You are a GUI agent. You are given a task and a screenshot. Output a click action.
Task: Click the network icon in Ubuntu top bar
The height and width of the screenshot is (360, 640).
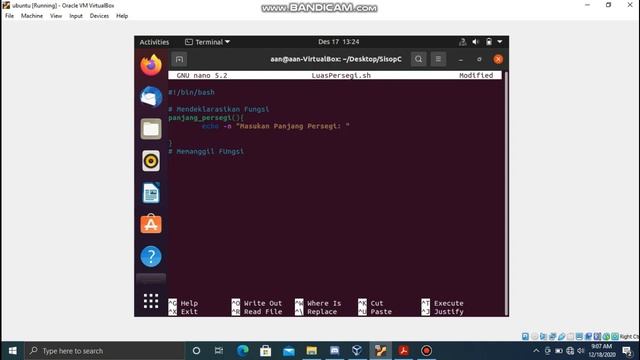click(x=462, y=42)
